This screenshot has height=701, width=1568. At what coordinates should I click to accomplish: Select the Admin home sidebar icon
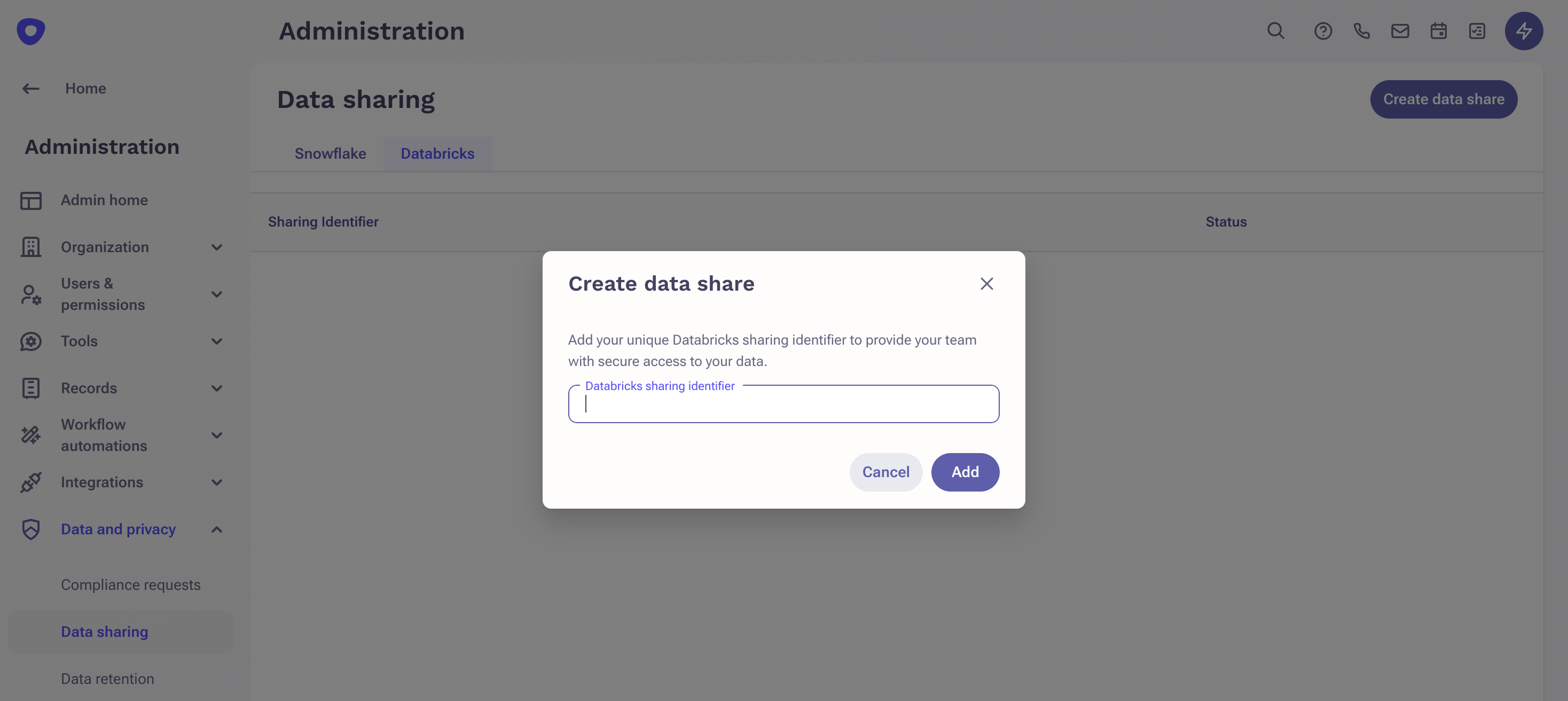click(x=30, y=200)
